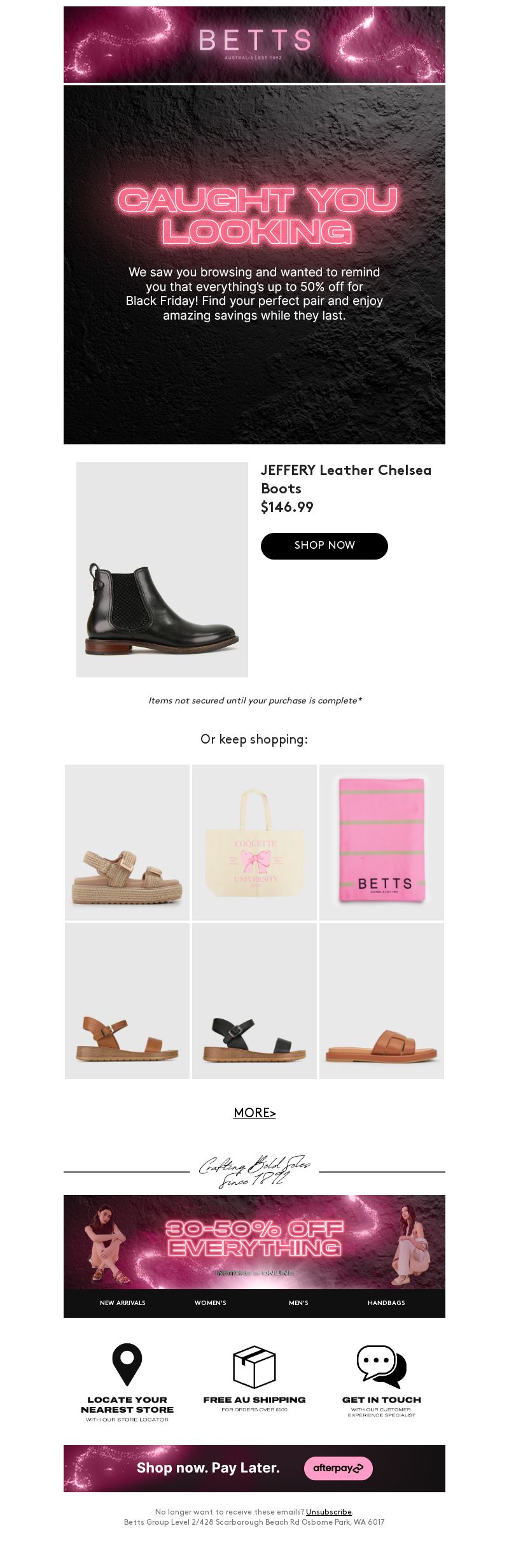Open the Coquette University tote bag thumbnail
This screenshot has width=509, height=1568.
[254, 842]
